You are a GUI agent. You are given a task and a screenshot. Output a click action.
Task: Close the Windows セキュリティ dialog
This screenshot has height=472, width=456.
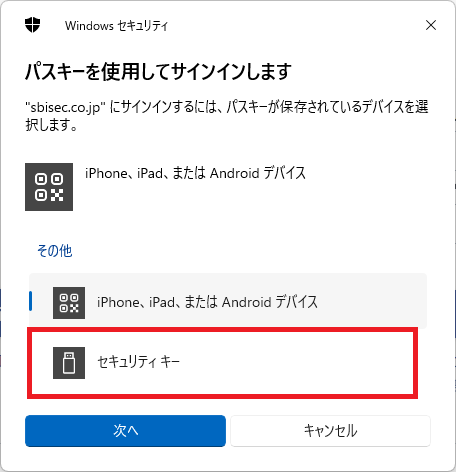tap(431, 25)
